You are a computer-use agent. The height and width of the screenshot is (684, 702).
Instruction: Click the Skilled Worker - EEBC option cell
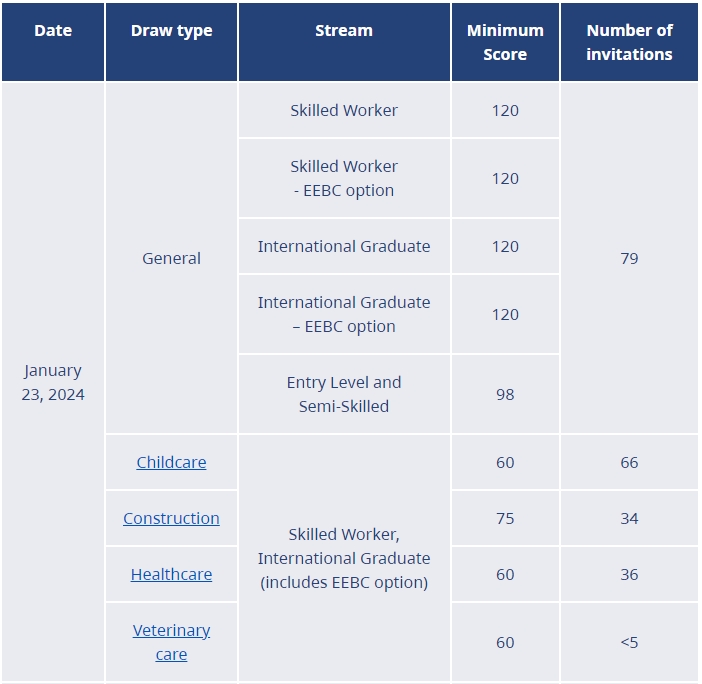click(x=344, y=178)
